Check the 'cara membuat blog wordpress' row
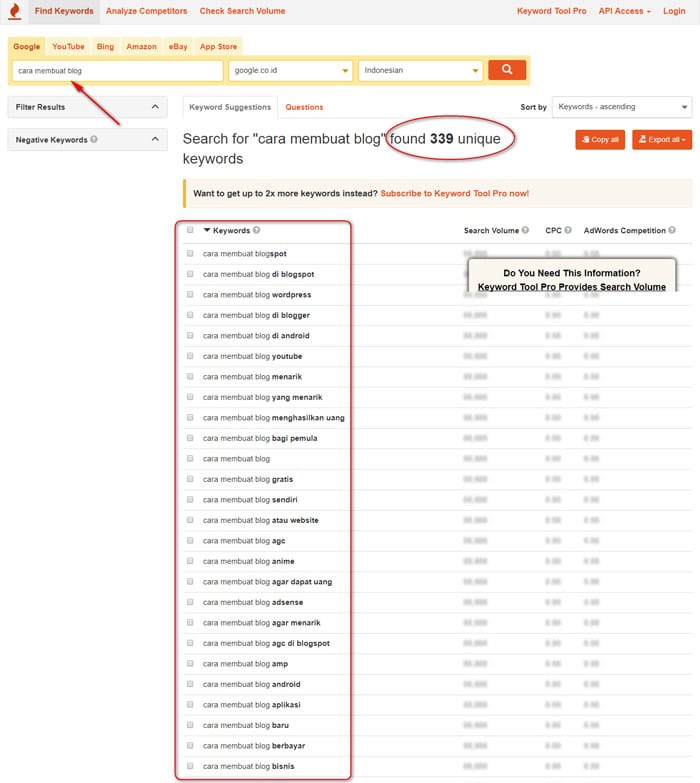The height and width of the screenshot is (783, 700). click(x=190, y=295)
